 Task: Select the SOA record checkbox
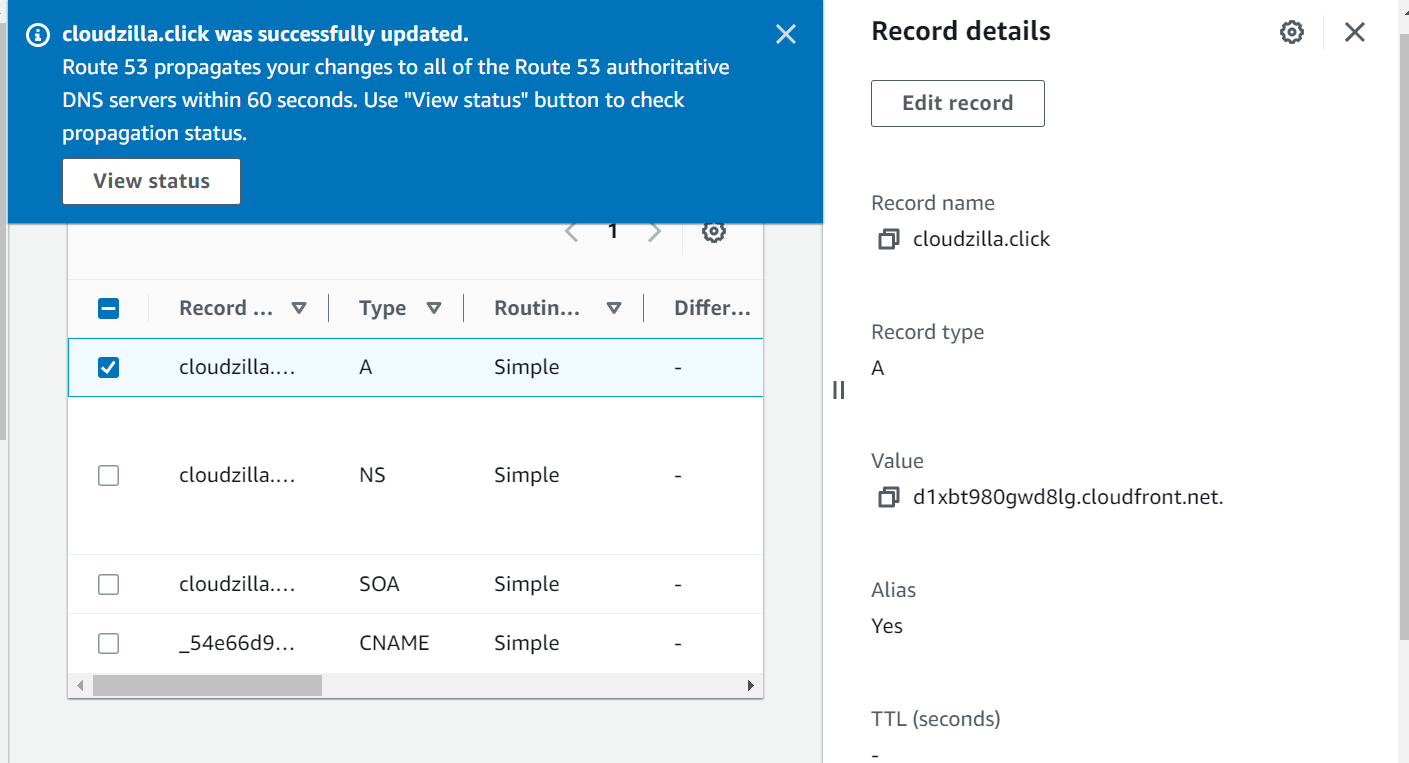point(109,584)
